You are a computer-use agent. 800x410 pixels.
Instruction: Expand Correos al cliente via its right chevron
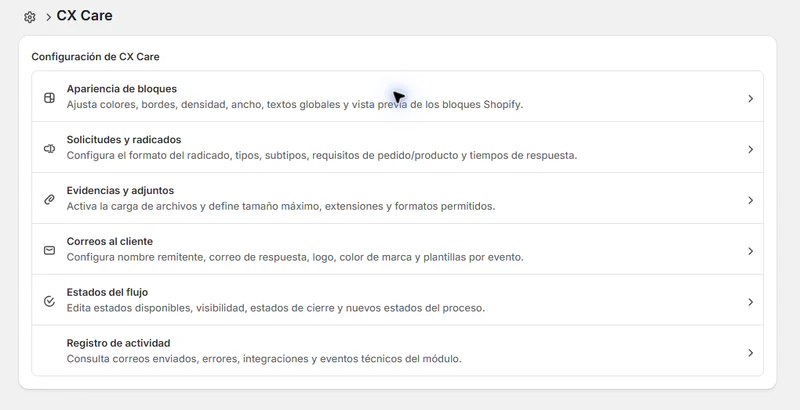(751, 251)
